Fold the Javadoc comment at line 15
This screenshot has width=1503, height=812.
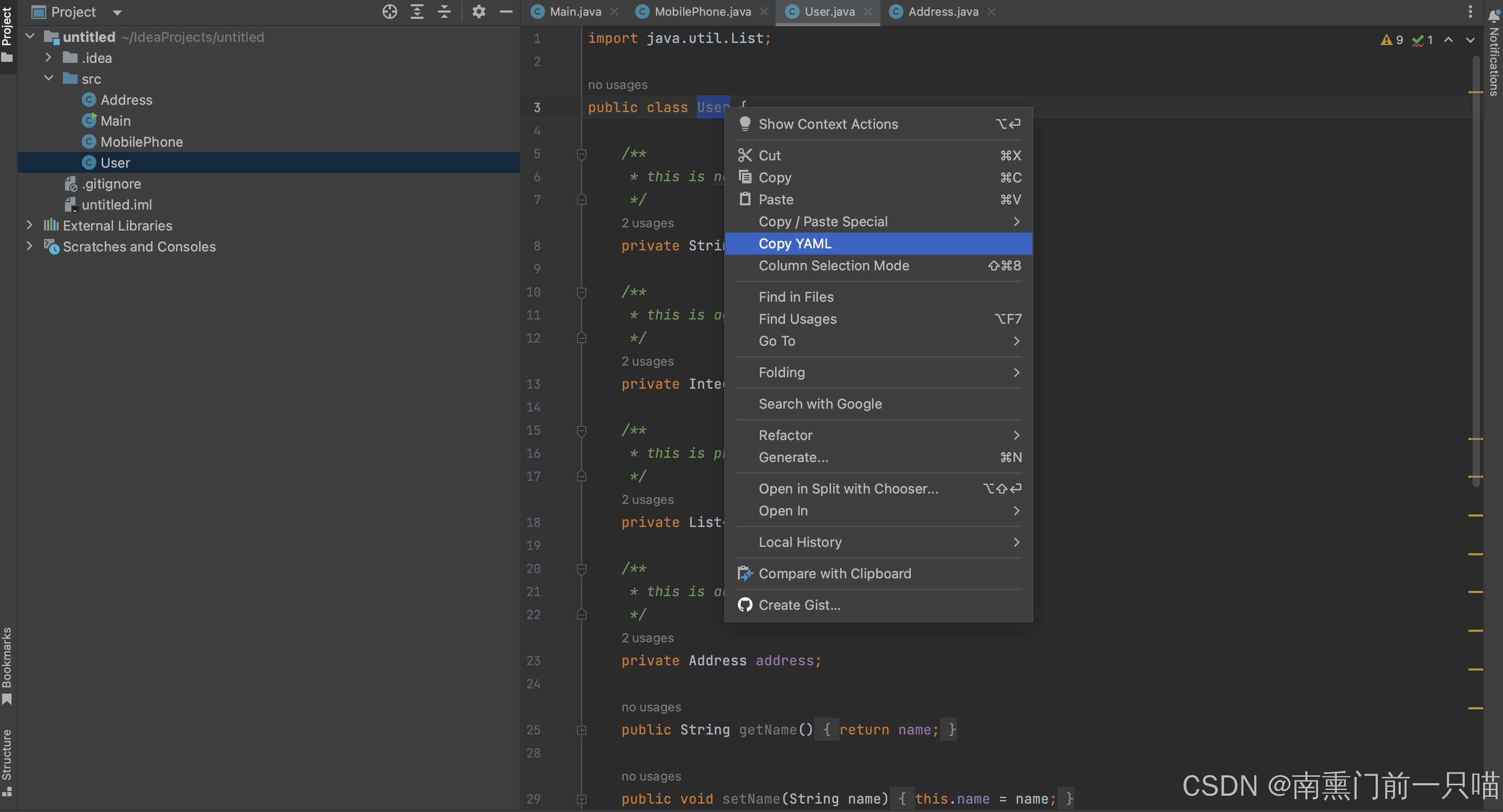tap(581, 431)
